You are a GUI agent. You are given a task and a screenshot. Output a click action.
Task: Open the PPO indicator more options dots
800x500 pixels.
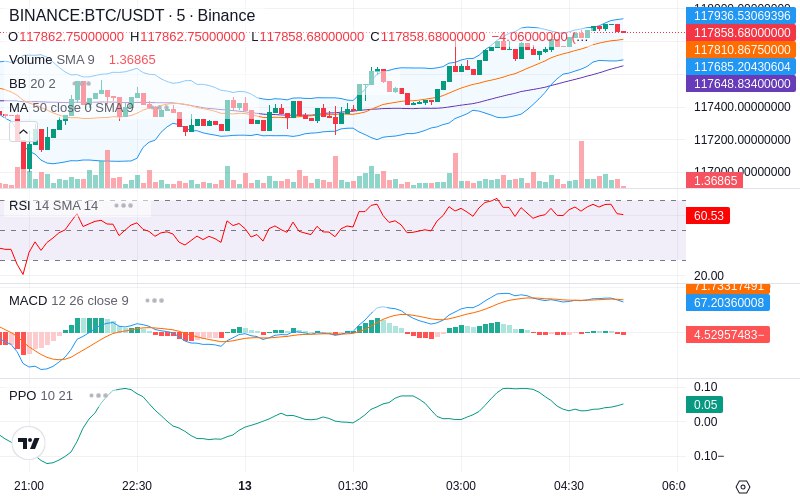pyautogui.click(x=98, y=395)
